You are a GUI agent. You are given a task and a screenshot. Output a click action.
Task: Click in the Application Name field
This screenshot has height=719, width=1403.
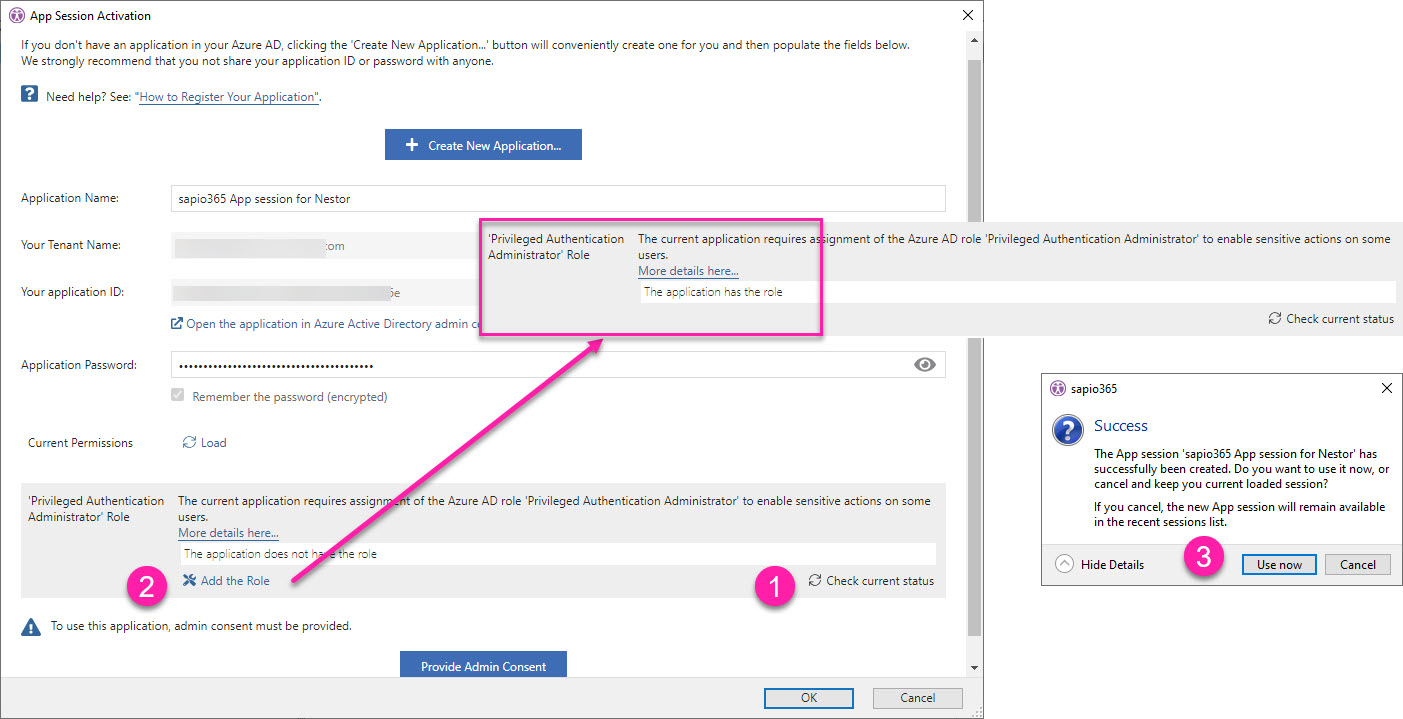[558, 198]
